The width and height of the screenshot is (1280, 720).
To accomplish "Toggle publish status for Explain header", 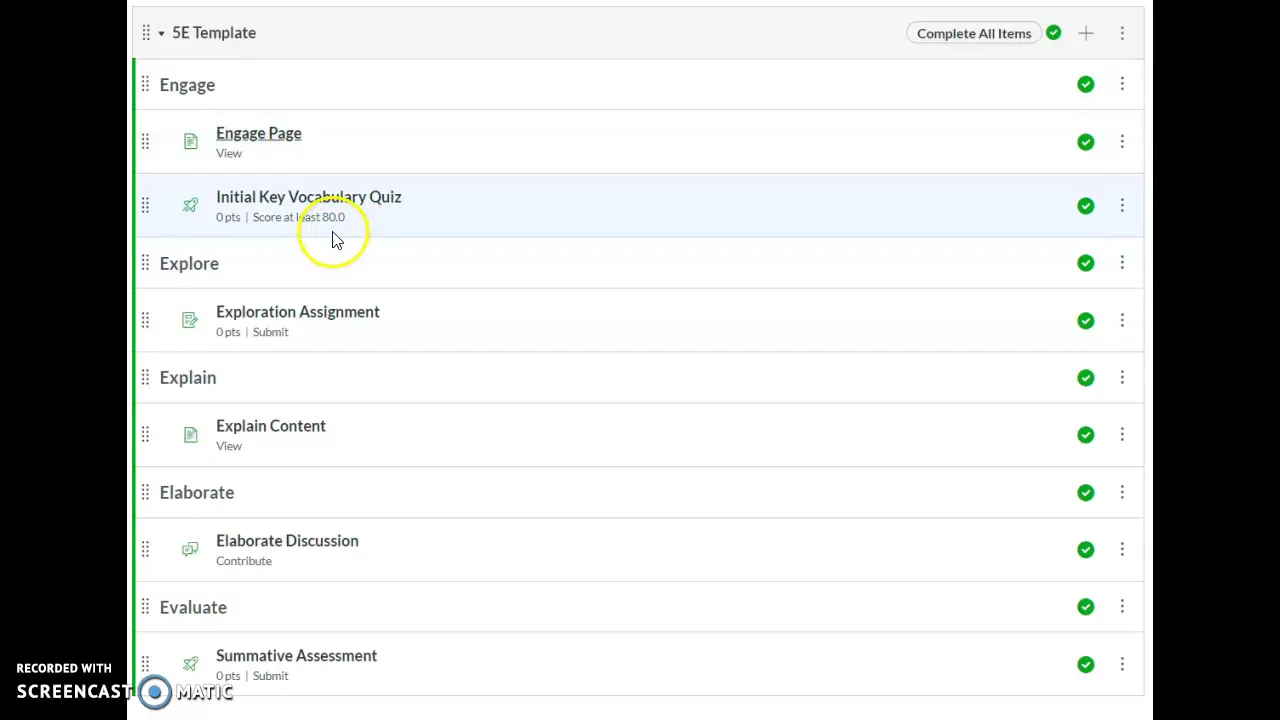I will [1086, 378].
